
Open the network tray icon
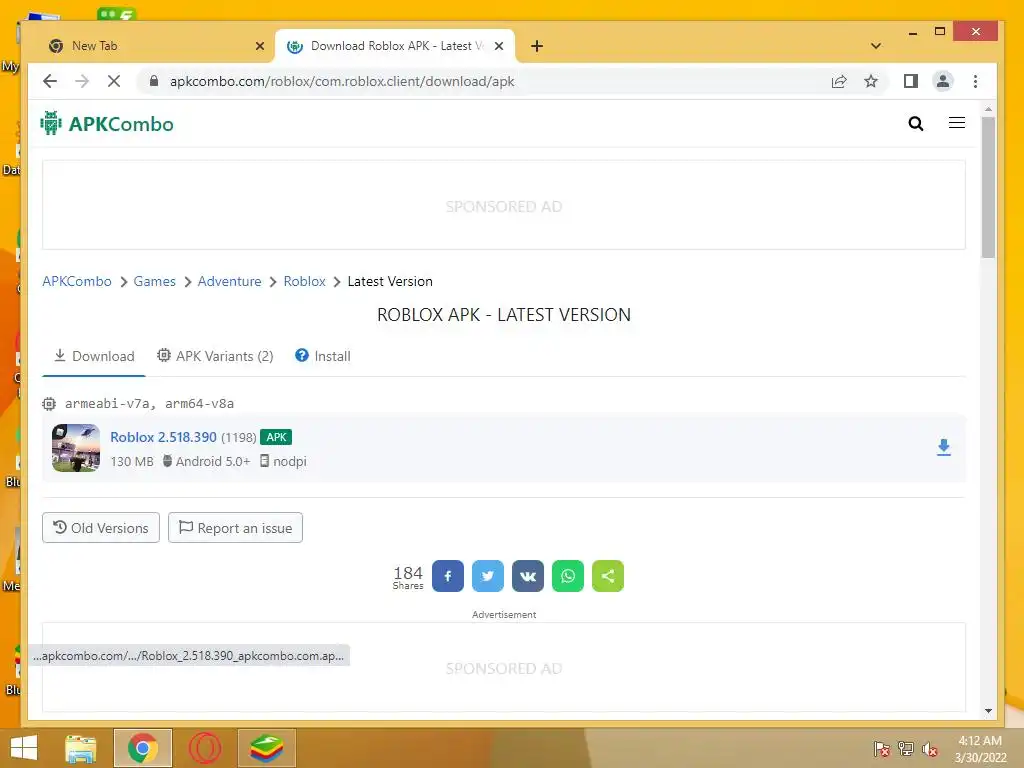coord(906,748)
